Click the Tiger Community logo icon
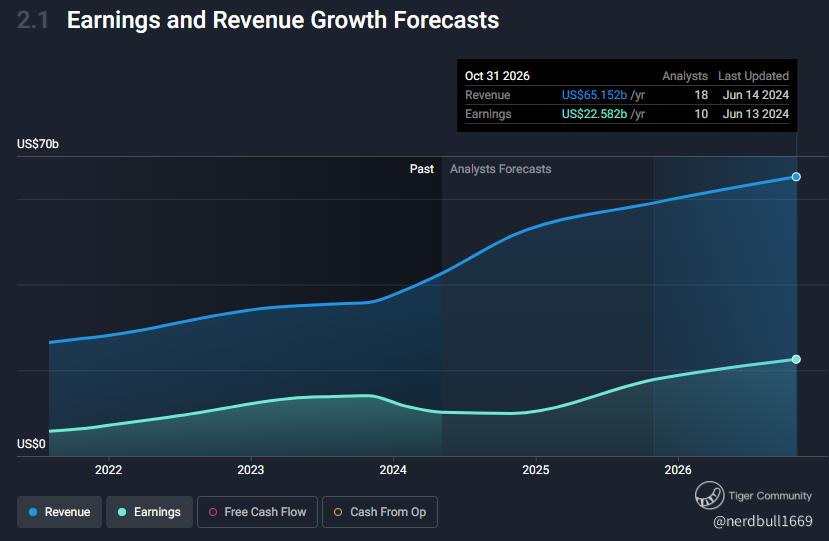The image size is (829, 541). [710, 495]
